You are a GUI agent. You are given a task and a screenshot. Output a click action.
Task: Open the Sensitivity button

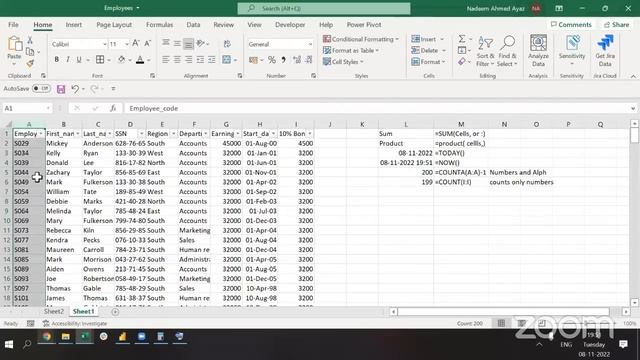[572, 50]
